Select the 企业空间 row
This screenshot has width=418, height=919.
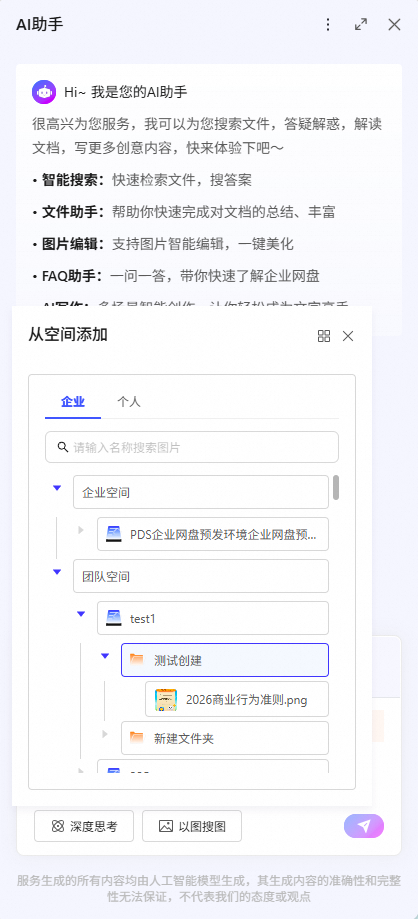(201, 492)
